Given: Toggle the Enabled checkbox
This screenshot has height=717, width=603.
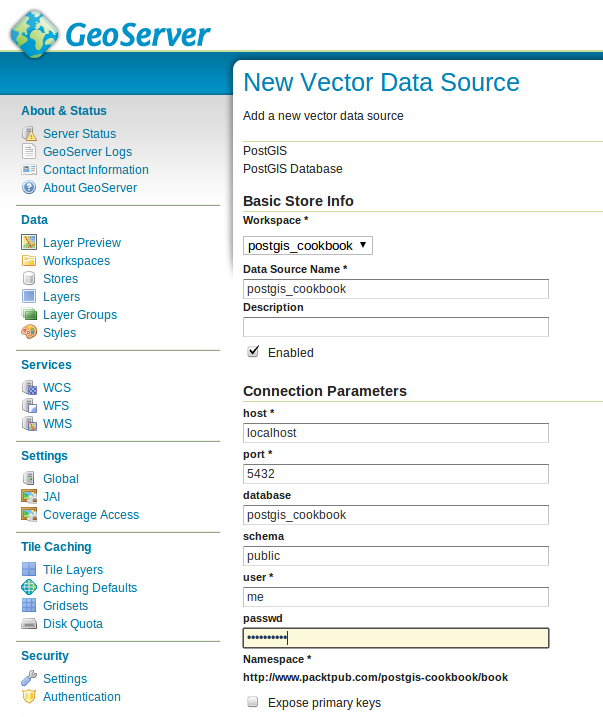Looking at the screenshot, I should tap(253, 352).
